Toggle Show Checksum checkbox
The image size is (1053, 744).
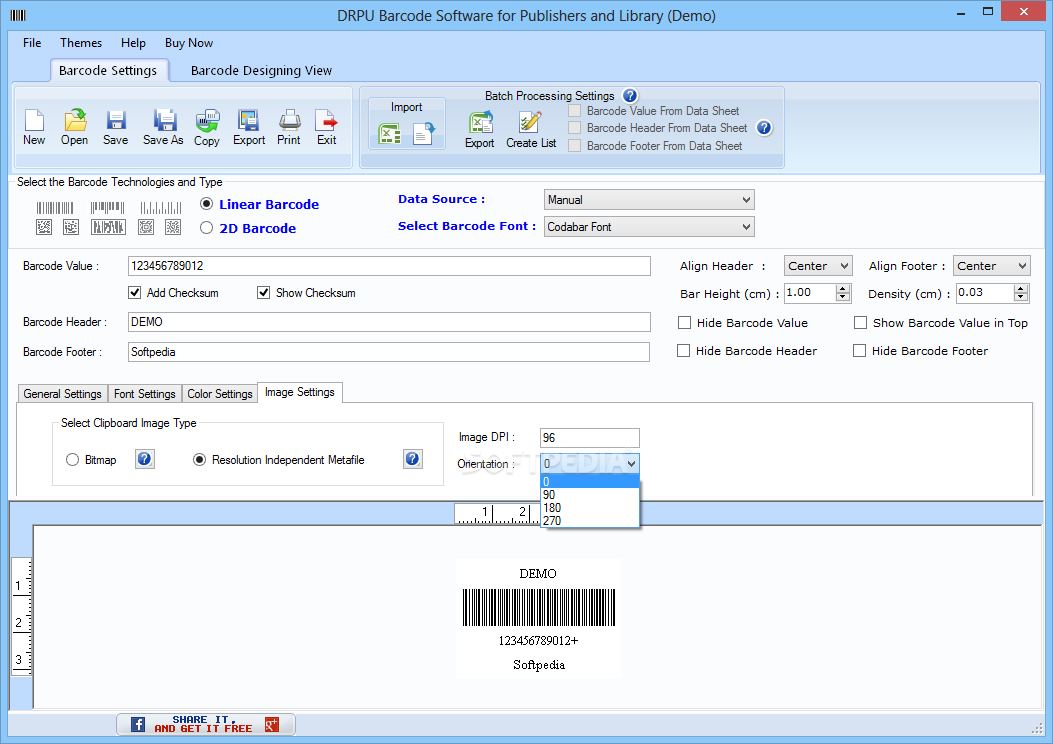[264, 293]
